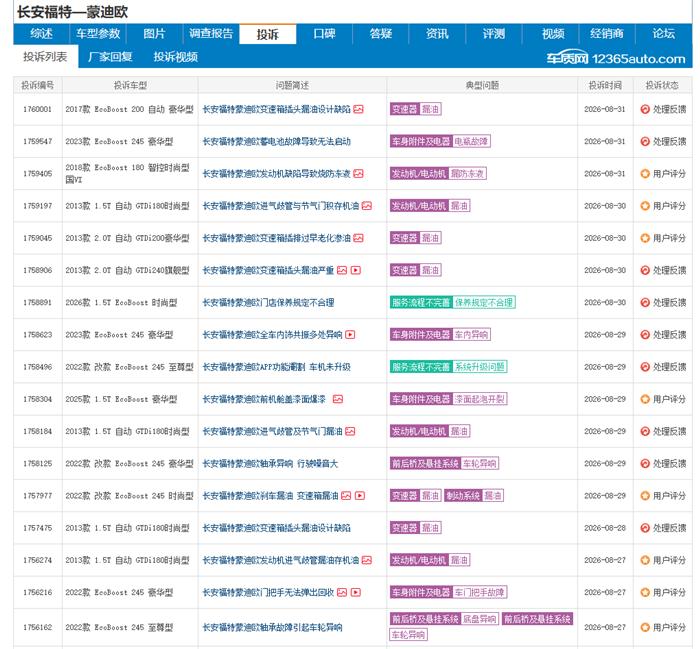Open image icon on complaint 1759197 row

click(367, 206)
